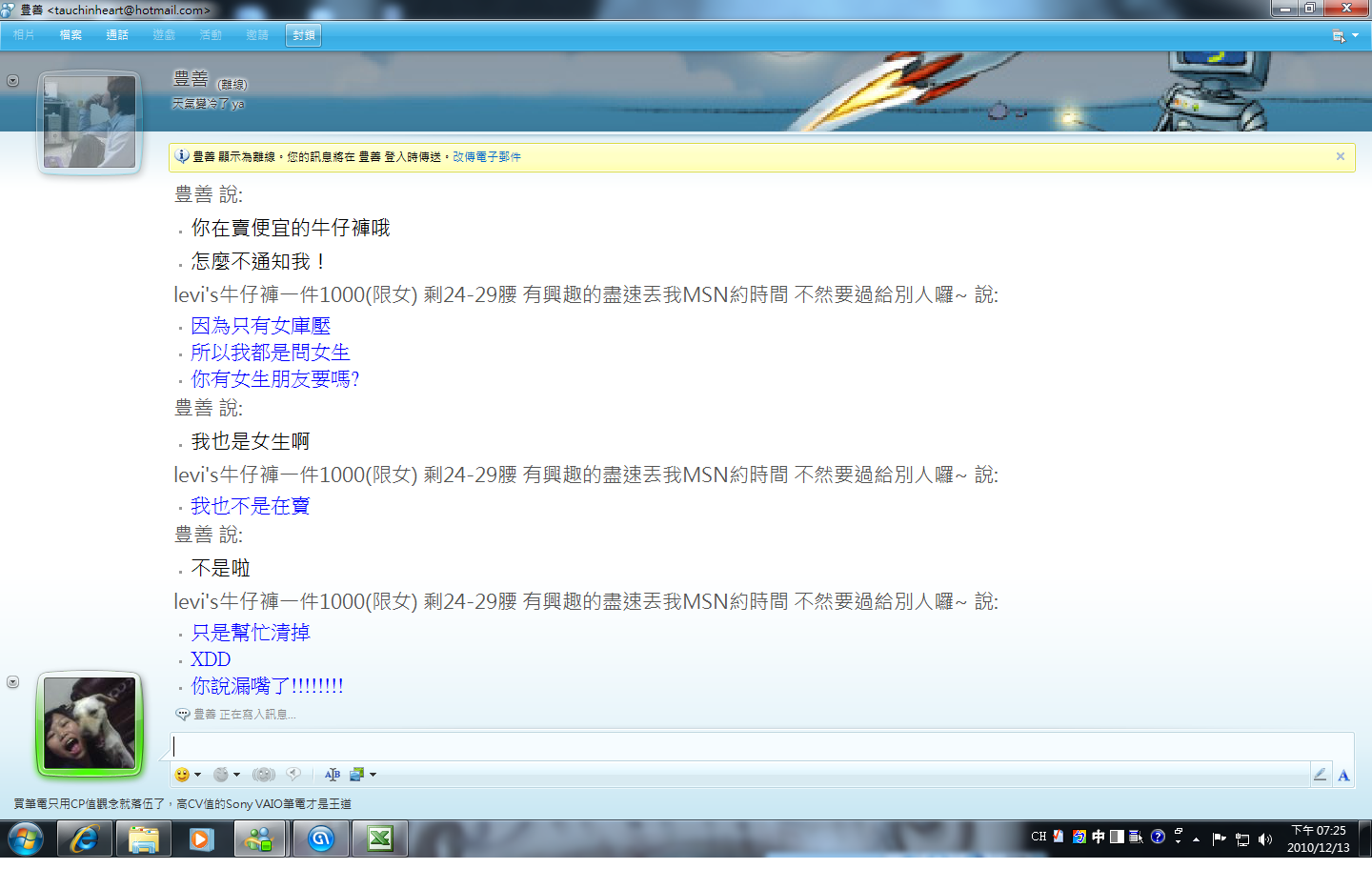The width and height of the screenshot is (1372, 889).
Task: Click the XDD message line
Action: click(x=211, y=659)
